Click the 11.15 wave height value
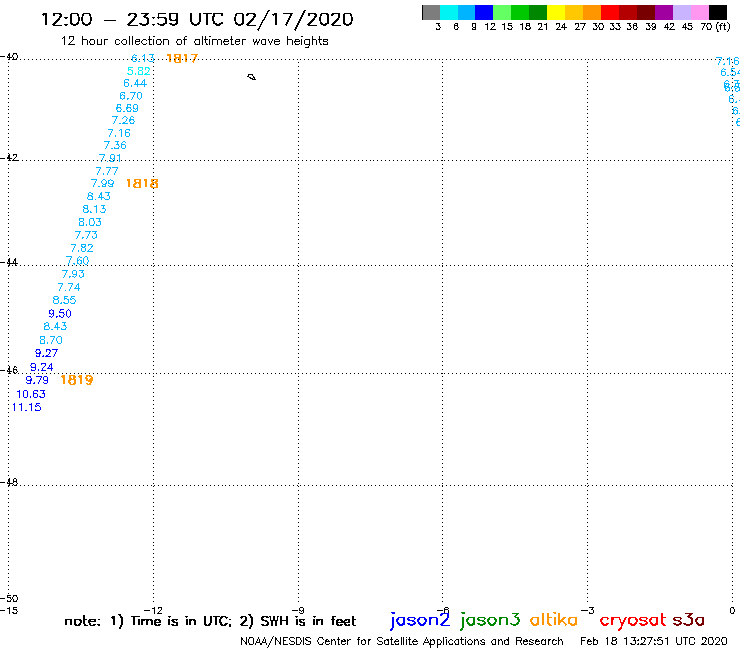The height and width of the screenshot is (650, 740). pos(26,407)
